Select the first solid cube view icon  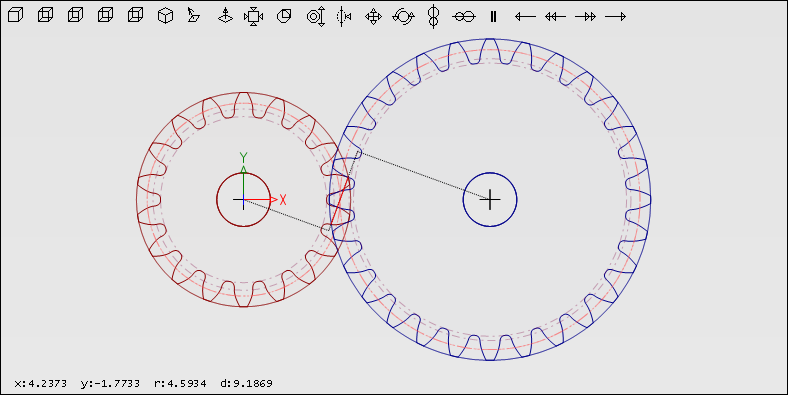tap(16, 16)
